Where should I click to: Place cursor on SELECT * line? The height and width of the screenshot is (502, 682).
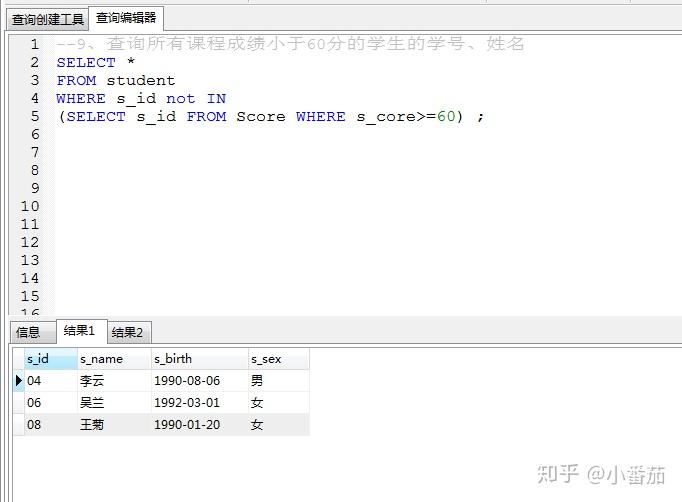[x=96, y=62]
